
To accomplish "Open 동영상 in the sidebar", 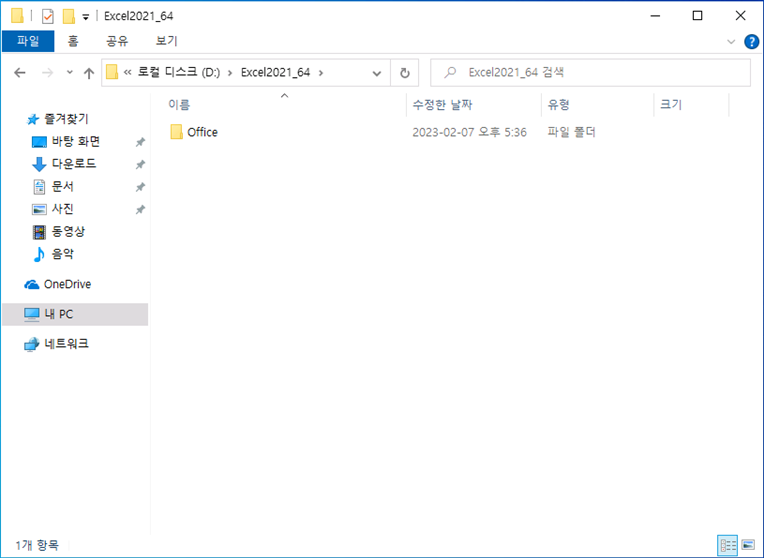I will (69, 231).
